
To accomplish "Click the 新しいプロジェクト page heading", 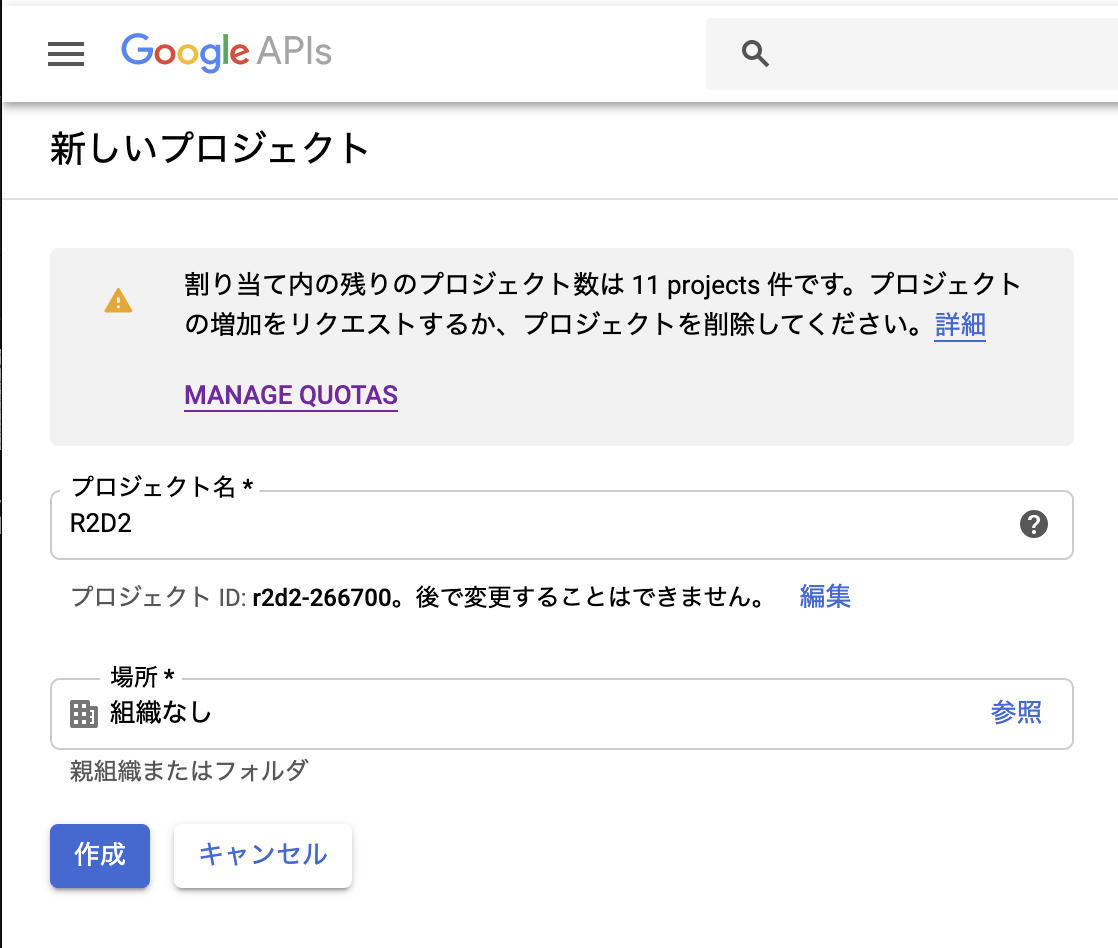I will click(x=210, y=149).
